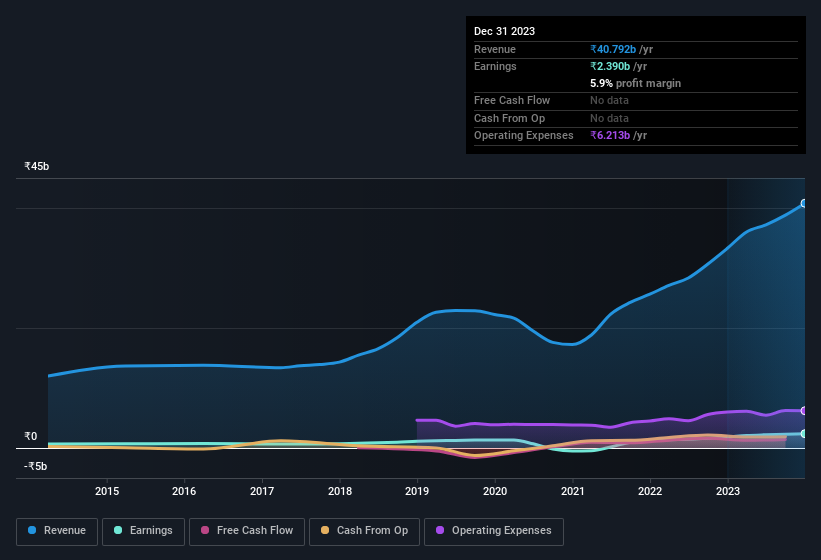Click the purple Operating Expenses endpoint marker
The image size is (821, 560).
pos(804,411)
